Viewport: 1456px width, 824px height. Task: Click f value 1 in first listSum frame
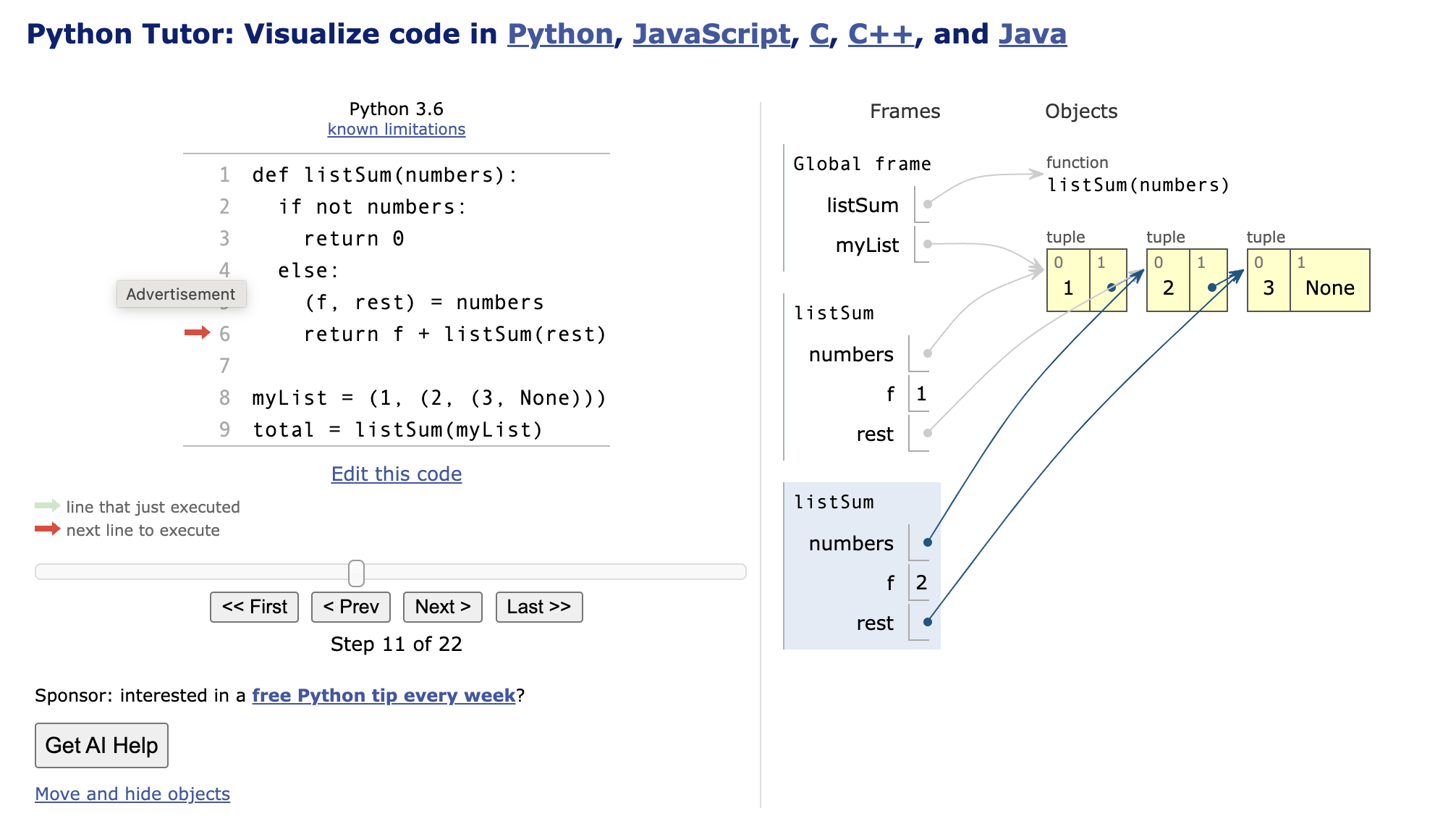920,394
